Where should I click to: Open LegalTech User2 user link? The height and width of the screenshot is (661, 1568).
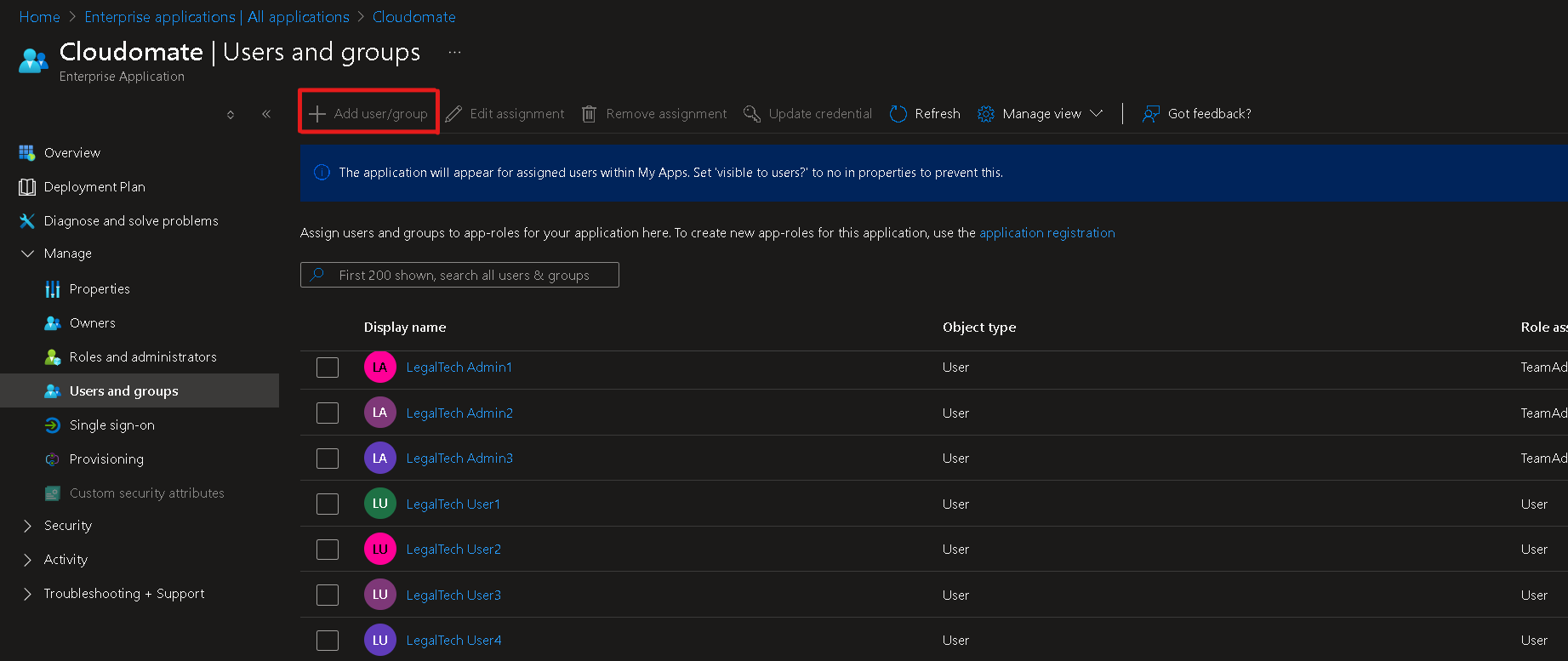point(453,550)
